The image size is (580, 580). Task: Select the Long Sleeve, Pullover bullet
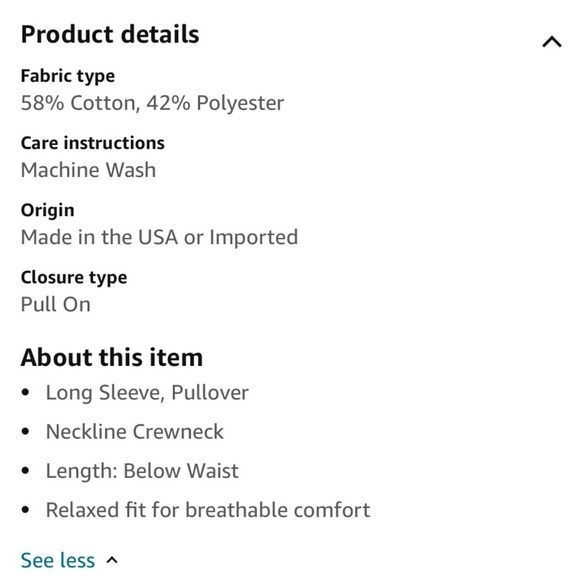pos(147,393)
